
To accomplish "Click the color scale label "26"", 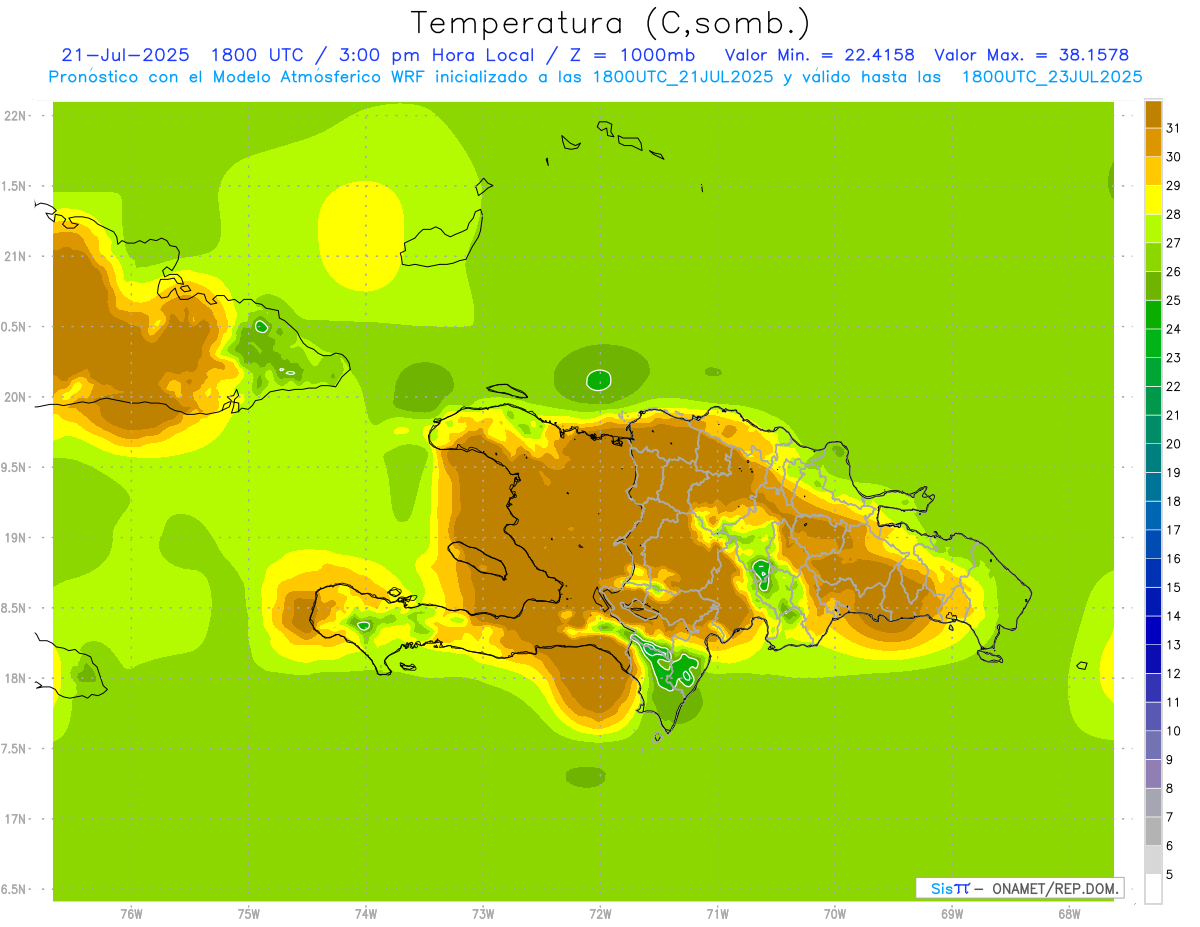I will [1173, 272].
